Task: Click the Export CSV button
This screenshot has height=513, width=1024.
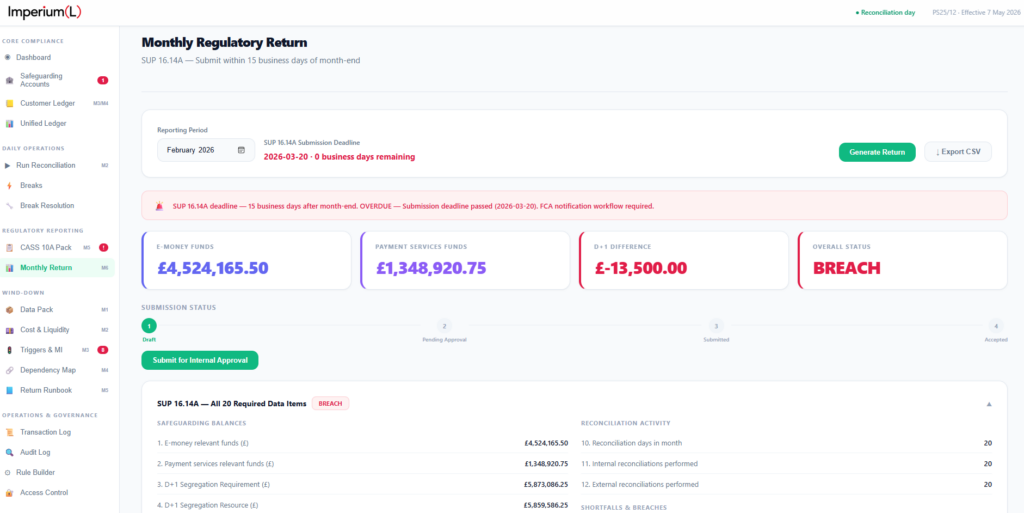Action: coord(958,152)
